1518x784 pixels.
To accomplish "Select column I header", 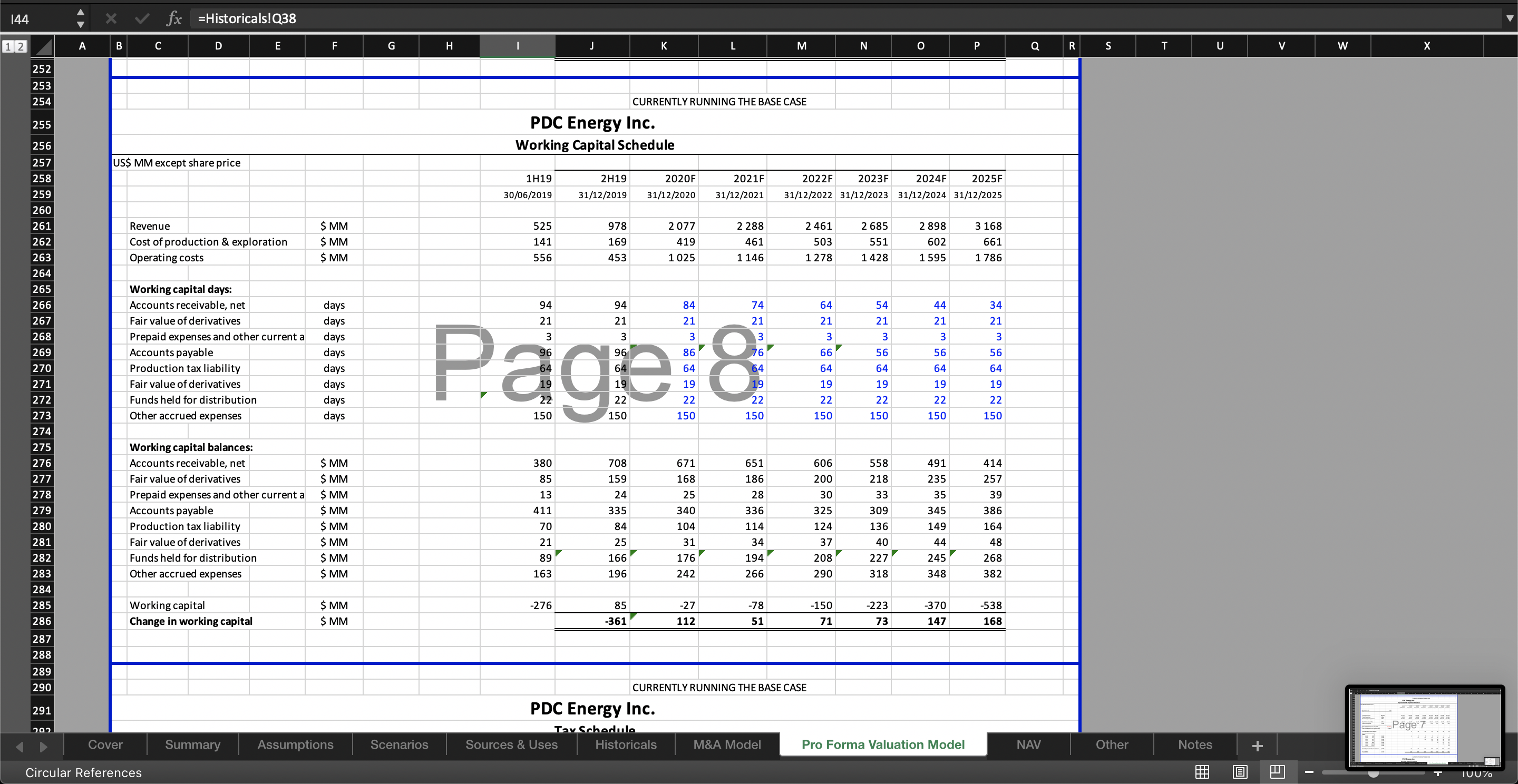I will click(518, 46).
